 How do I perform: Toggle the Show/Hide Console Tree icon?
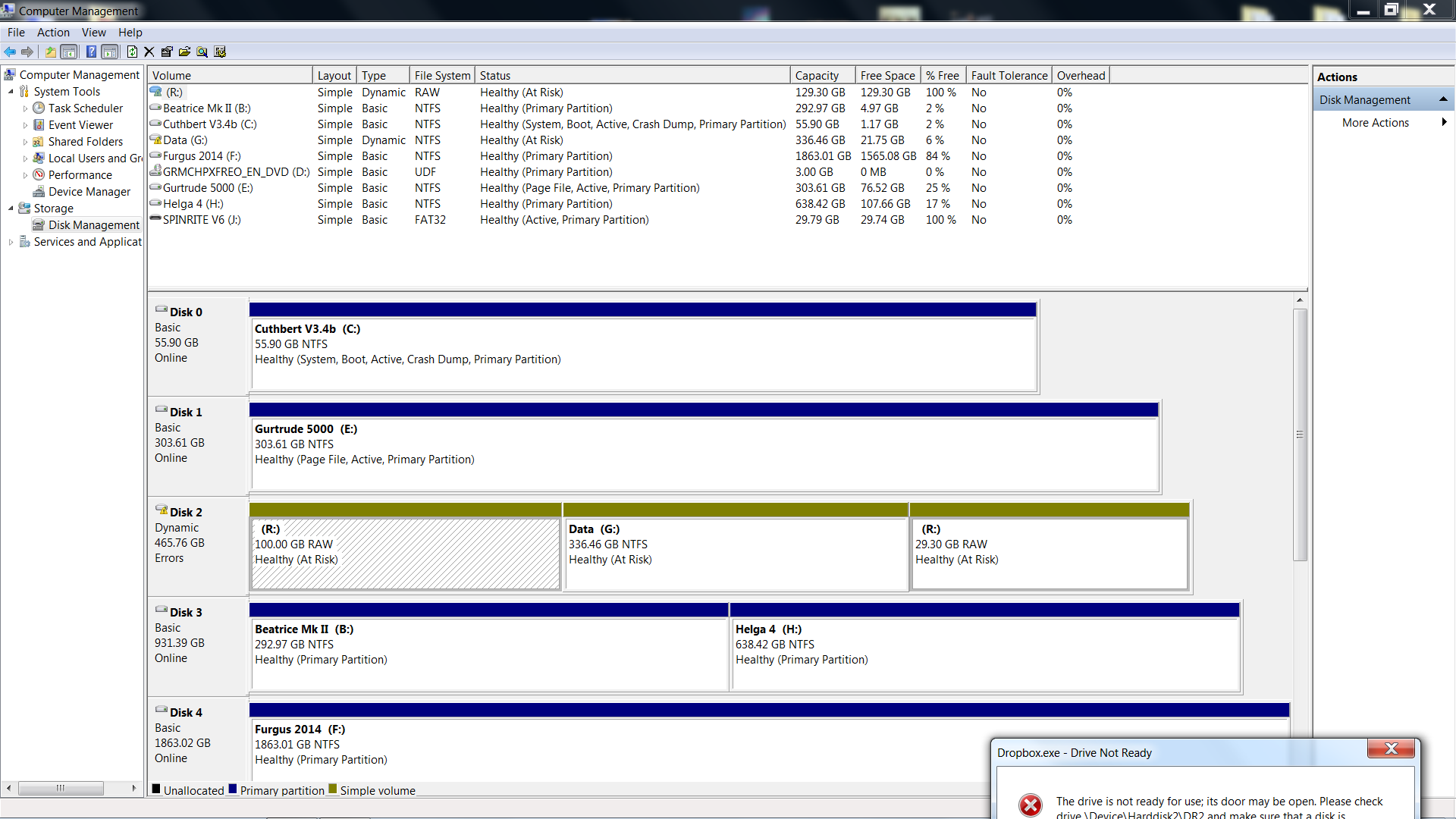(x=69, y=52)
